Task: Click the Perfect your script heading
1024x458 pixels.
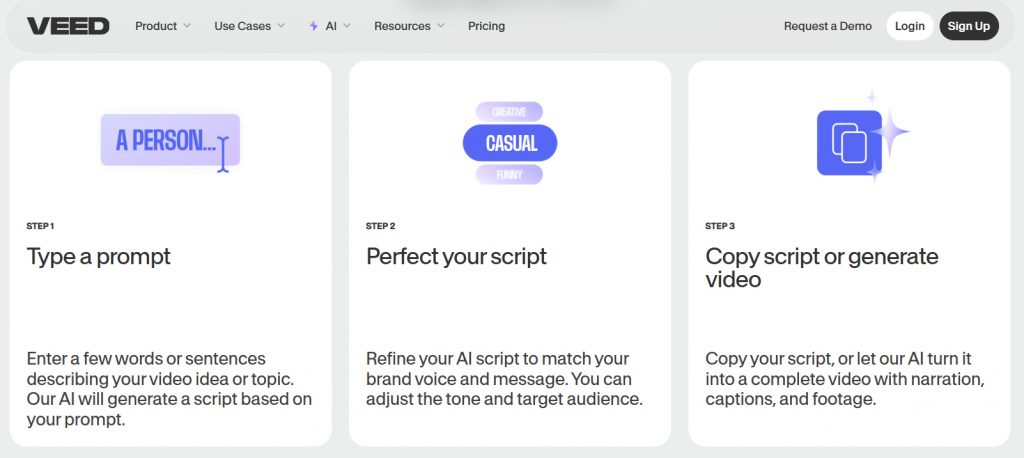Action: (x=456, y=257)
